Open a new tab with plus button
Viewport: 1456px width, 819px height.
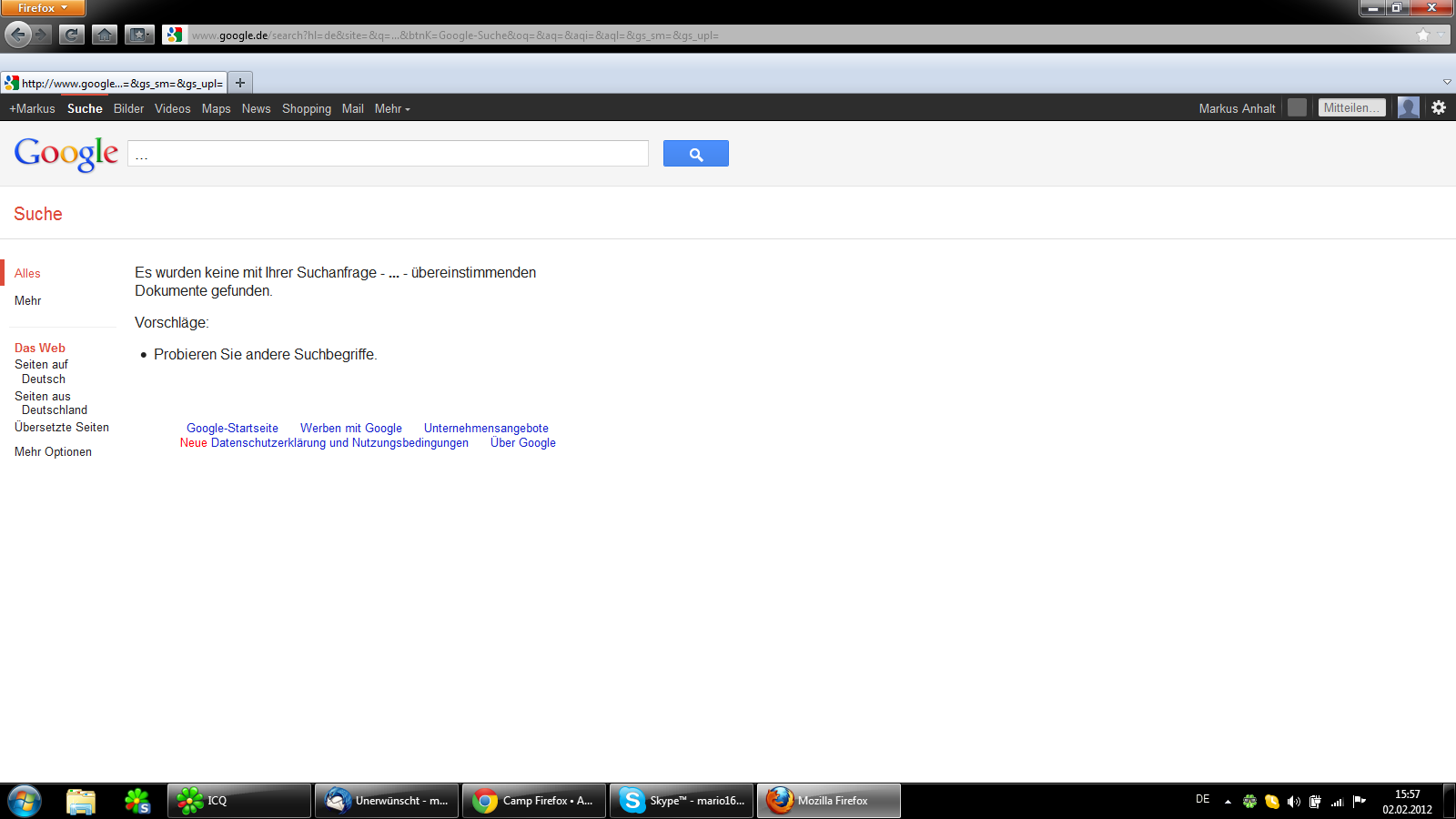pyautogui.click(x=240, y=83)
